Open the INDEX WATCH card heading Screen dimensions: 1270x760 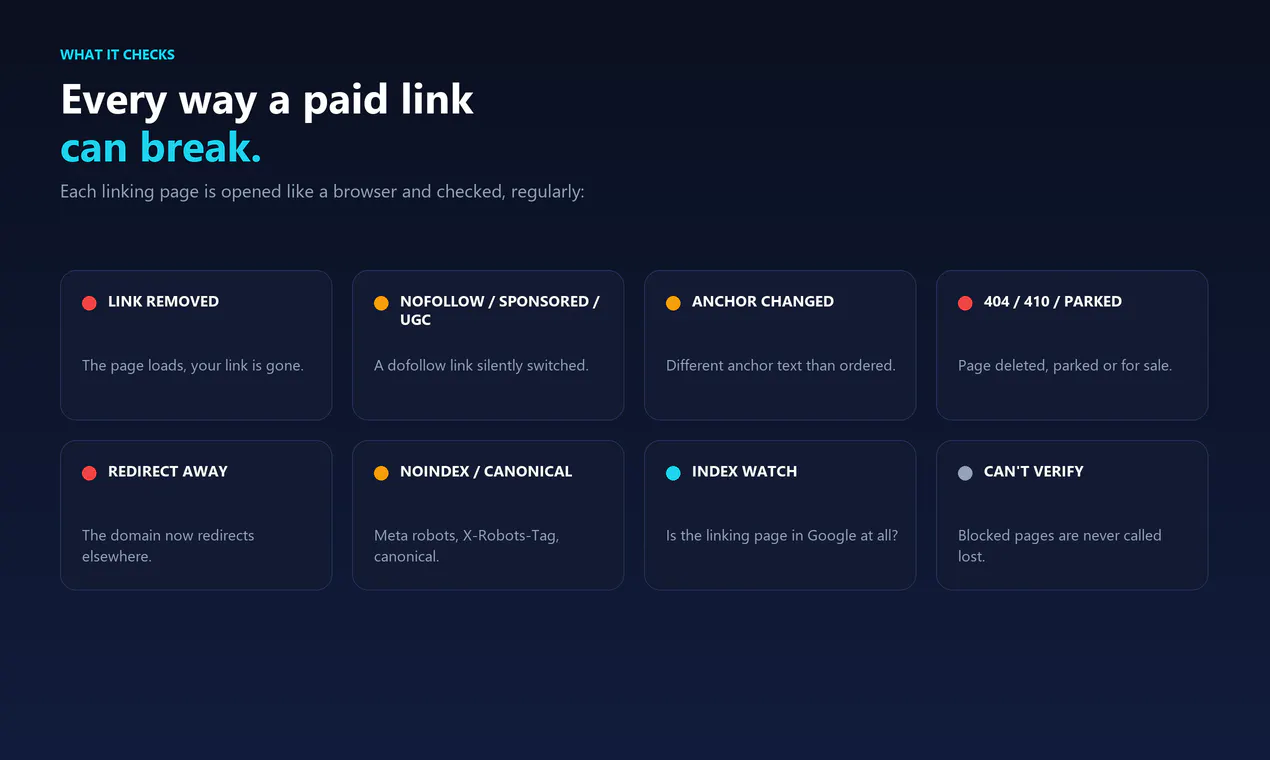tap(744, 471)
